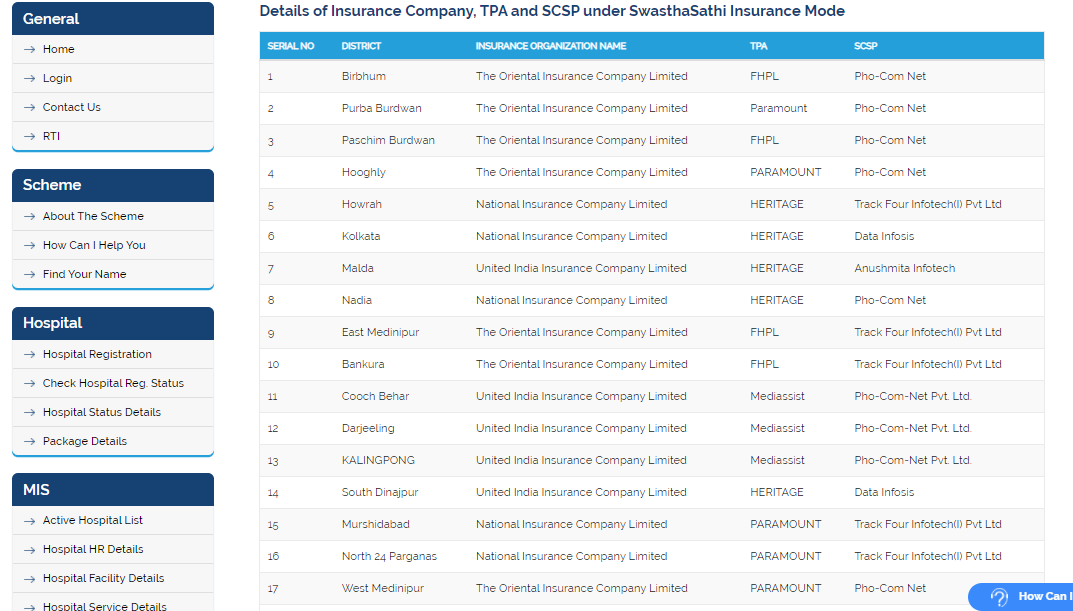Click the SERIAL NO column header

pyautogui.click(x=291, y=46)
